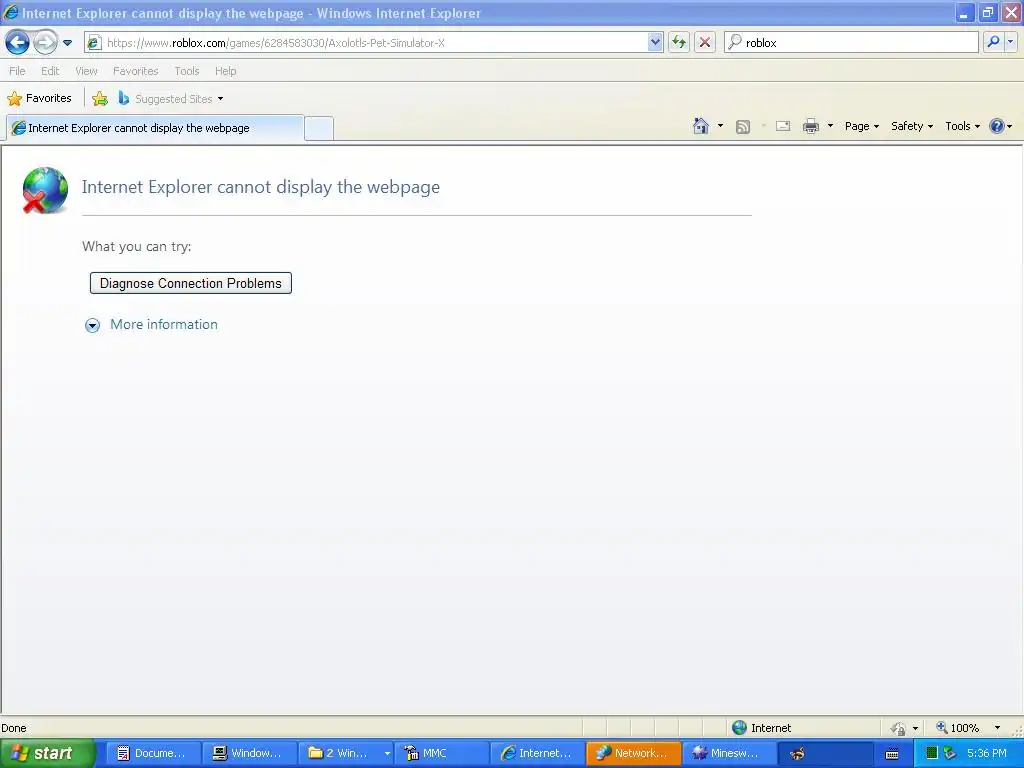Image resolution: width=1024 pixels, height=768 pixels.
Task: Click the unlabeled taskbar button with animal icon
Action: pyautogui.click(x=825, y=754)
